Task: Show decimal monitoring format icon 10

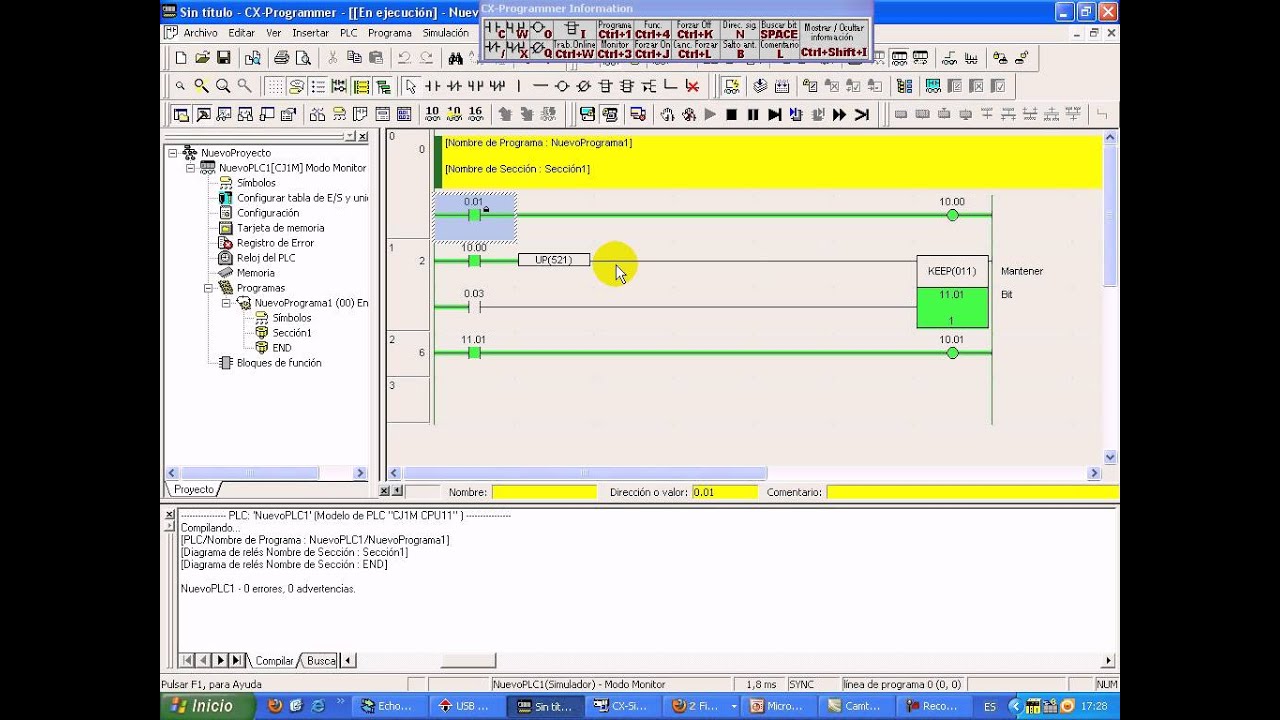Action: point(432,114)
